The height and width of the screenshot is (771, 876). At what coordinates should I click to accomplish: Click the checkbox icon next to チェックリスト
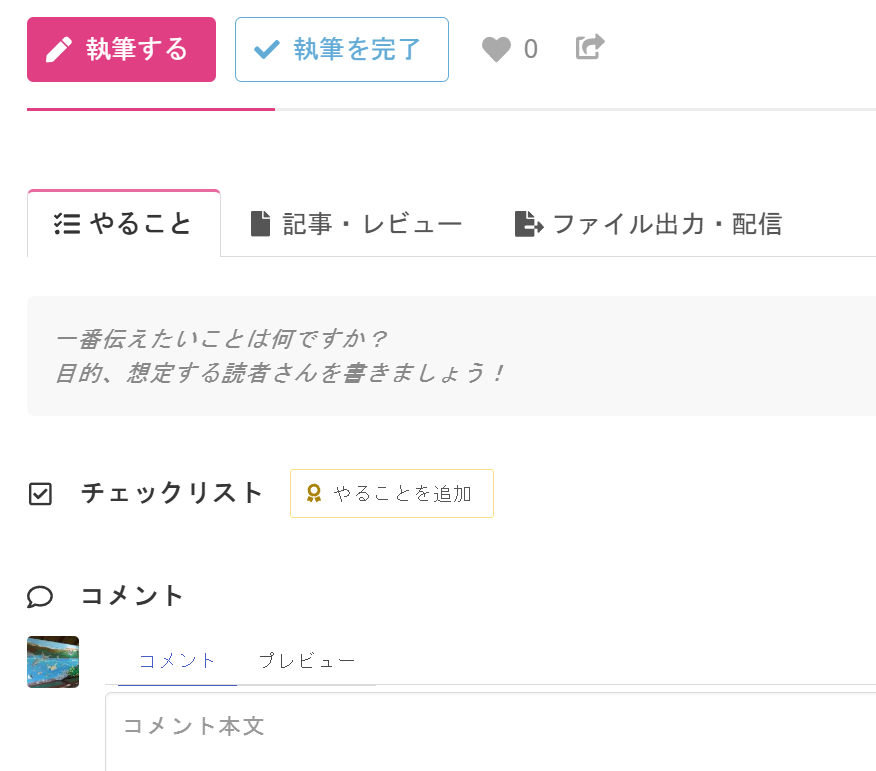pyautogui.click(x=40, y=494)
